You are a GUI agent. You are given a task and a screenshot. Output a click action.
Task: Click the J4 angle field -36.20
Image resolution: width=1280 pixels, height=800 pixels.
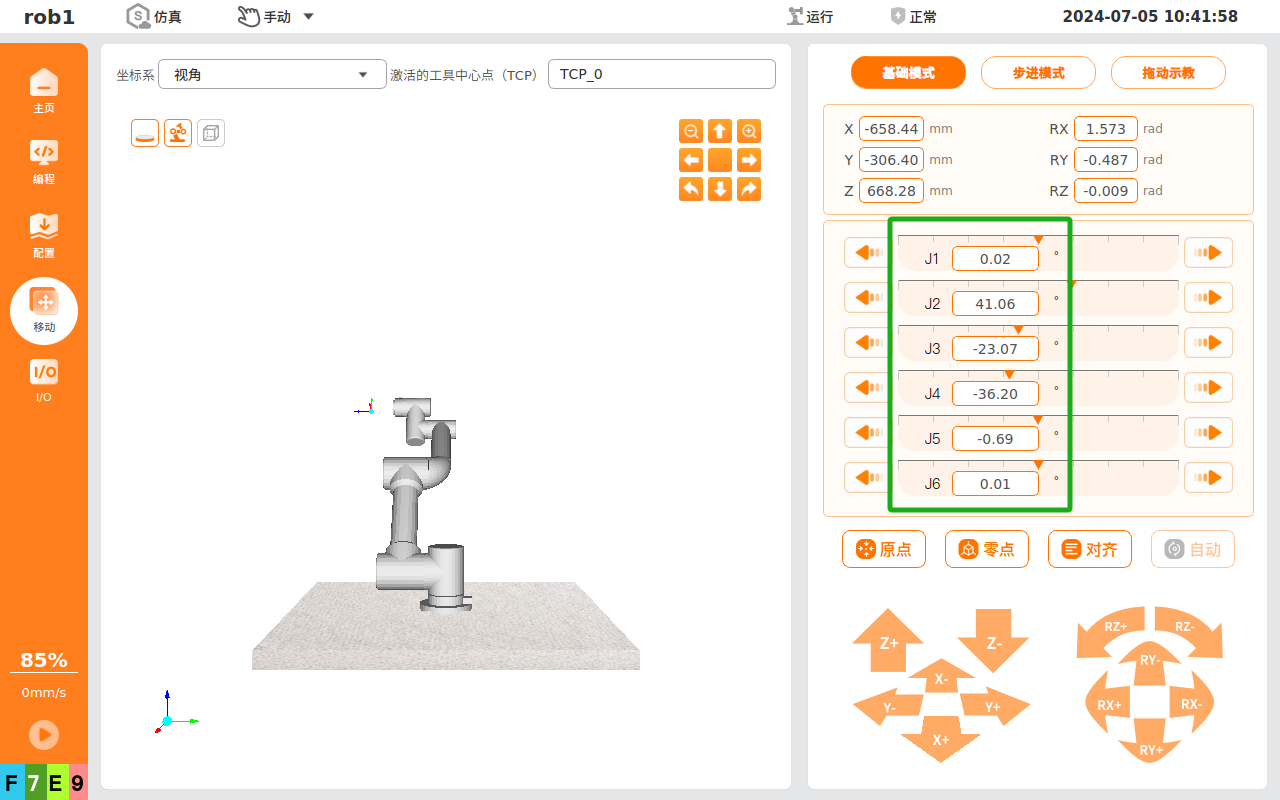tap(995, 394)
